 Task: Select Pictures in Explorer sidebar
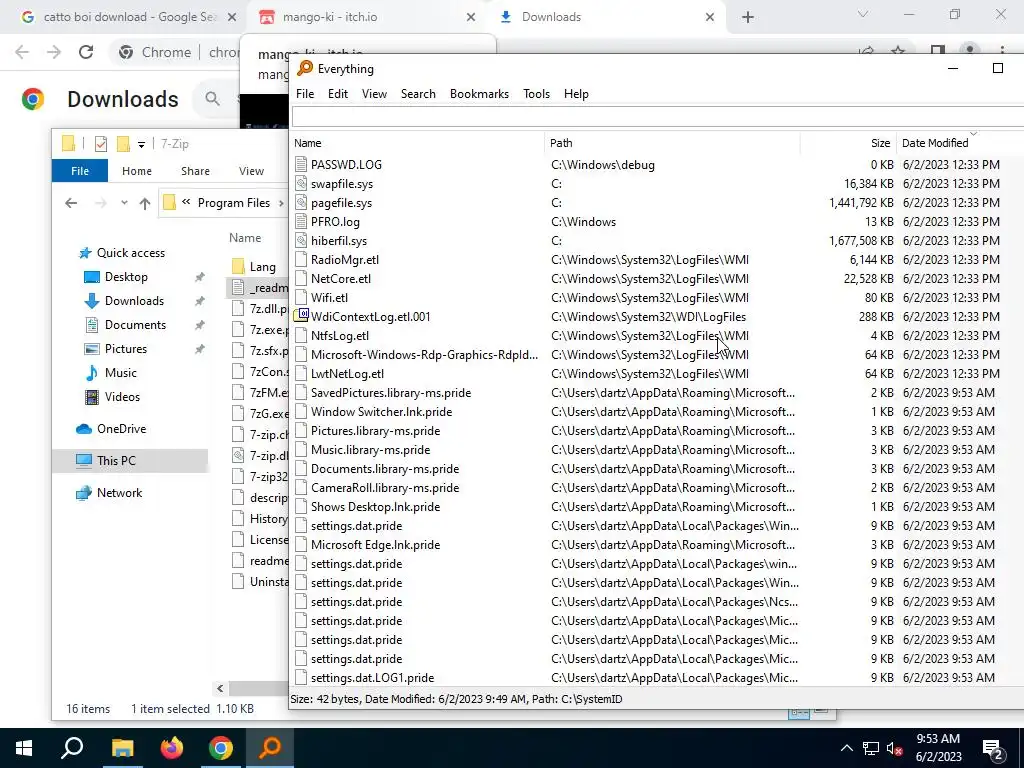click(125, 349)
